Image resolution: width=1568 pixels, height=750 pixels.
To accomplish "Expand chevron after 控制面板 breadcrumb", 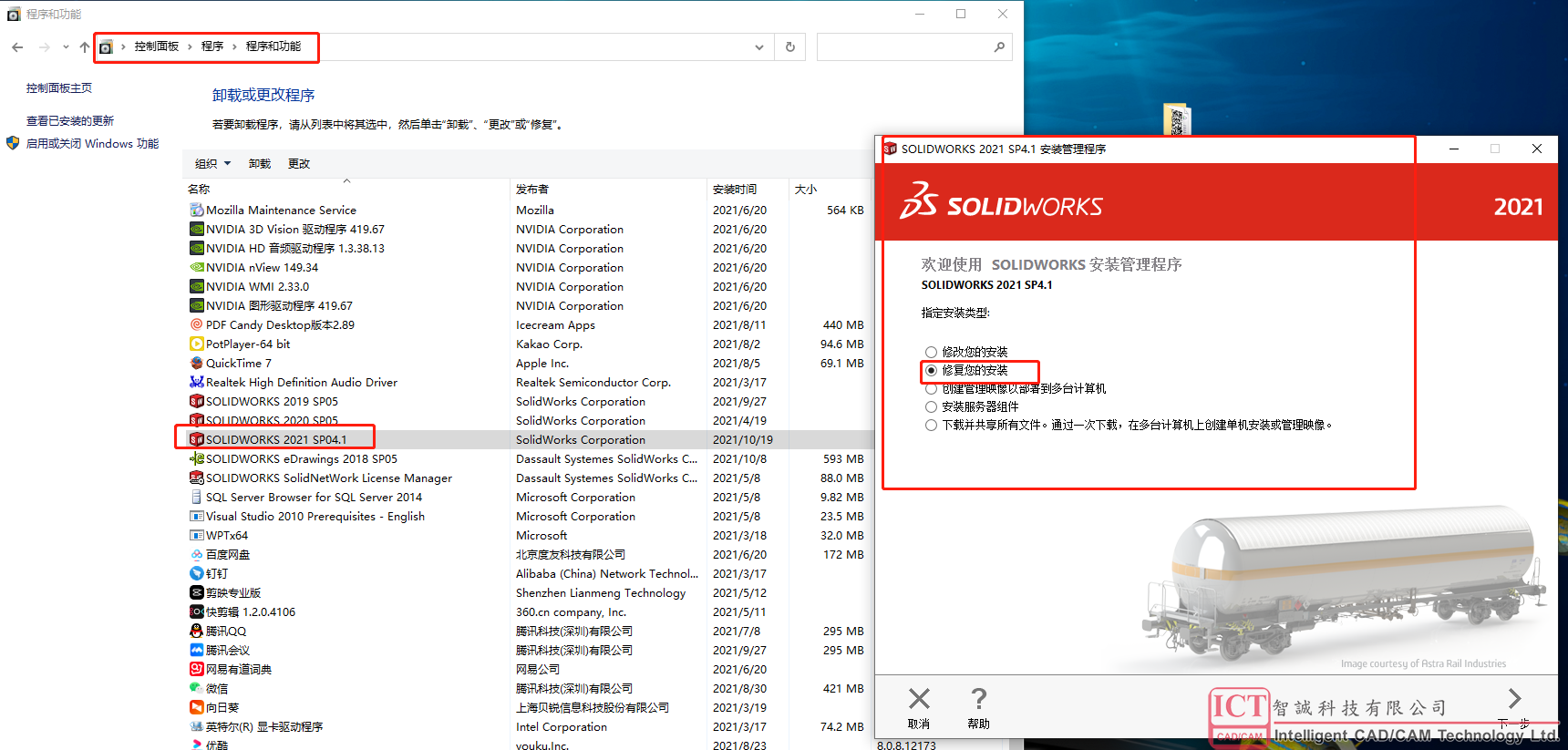I will (x=190, y=46).
